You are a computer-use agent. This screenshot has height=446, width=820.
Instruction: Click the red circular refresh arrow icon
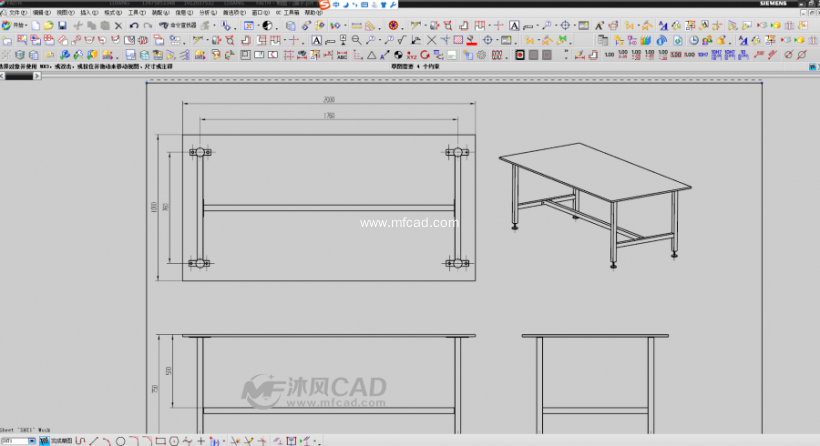coord(425,54)
